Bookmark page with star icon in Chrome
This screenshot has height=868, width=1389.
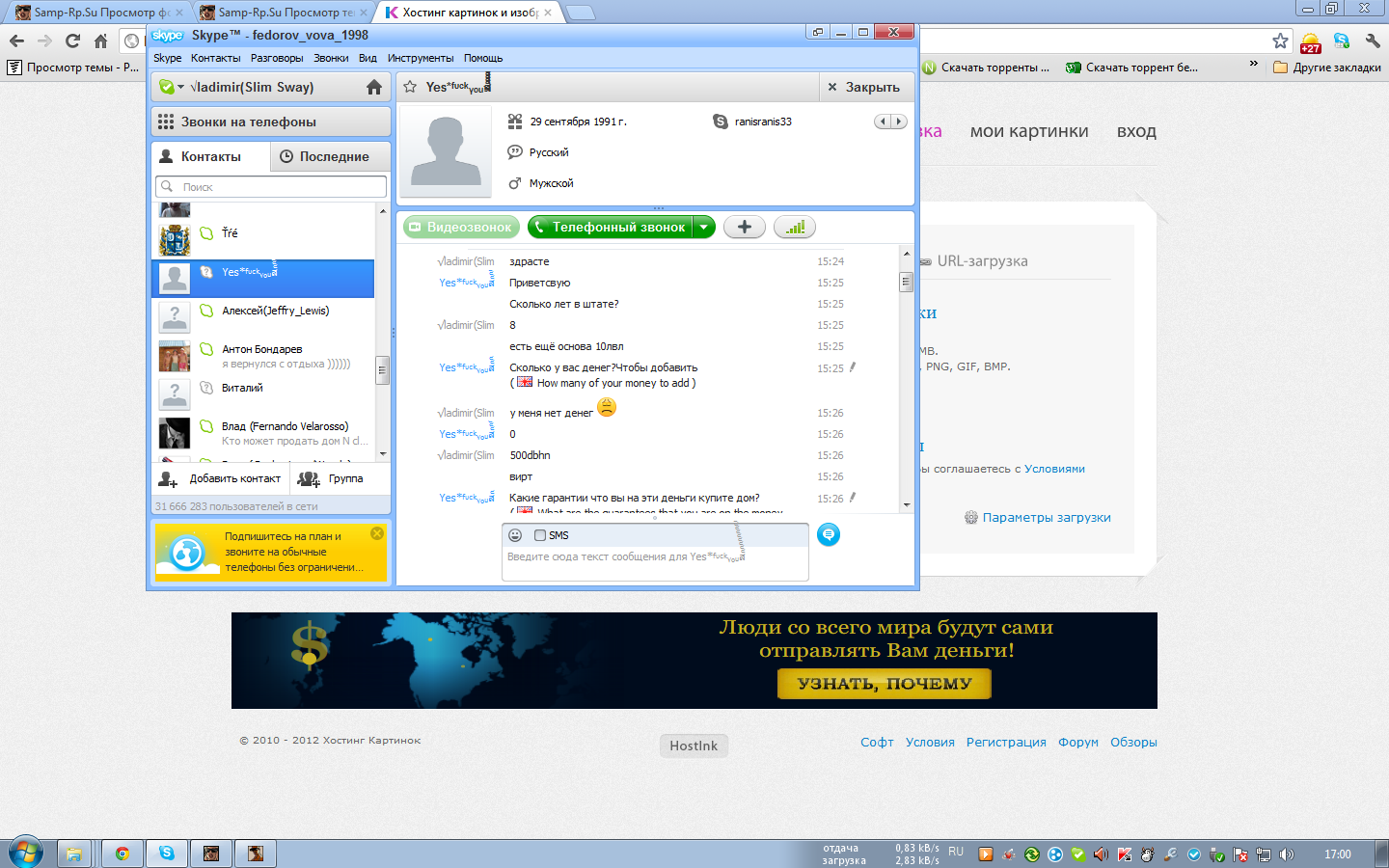point(1280,41)
